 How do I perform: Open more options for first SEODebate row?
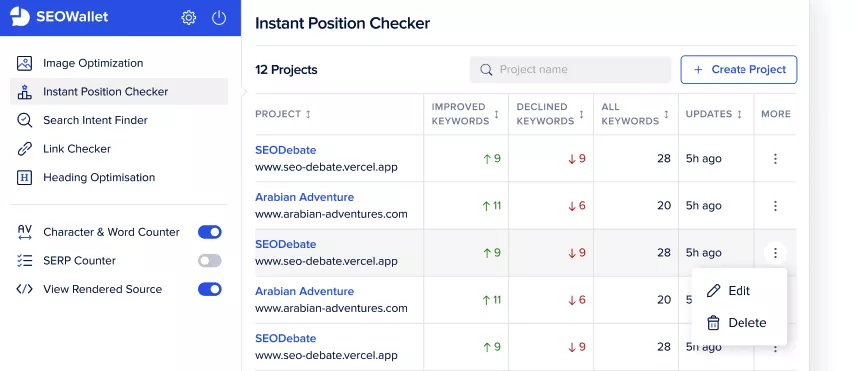775,159
